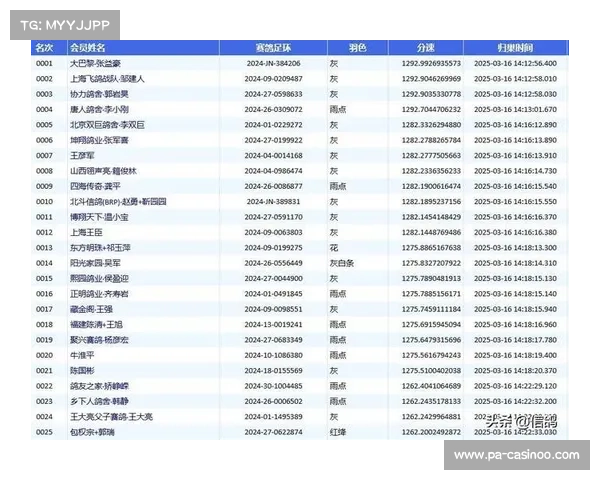Image resolution: width=600 pixels, height=480 pixels.
Task: Click homing time 2025-03-16 14:12:56.400
Action: tap(515, 64)
